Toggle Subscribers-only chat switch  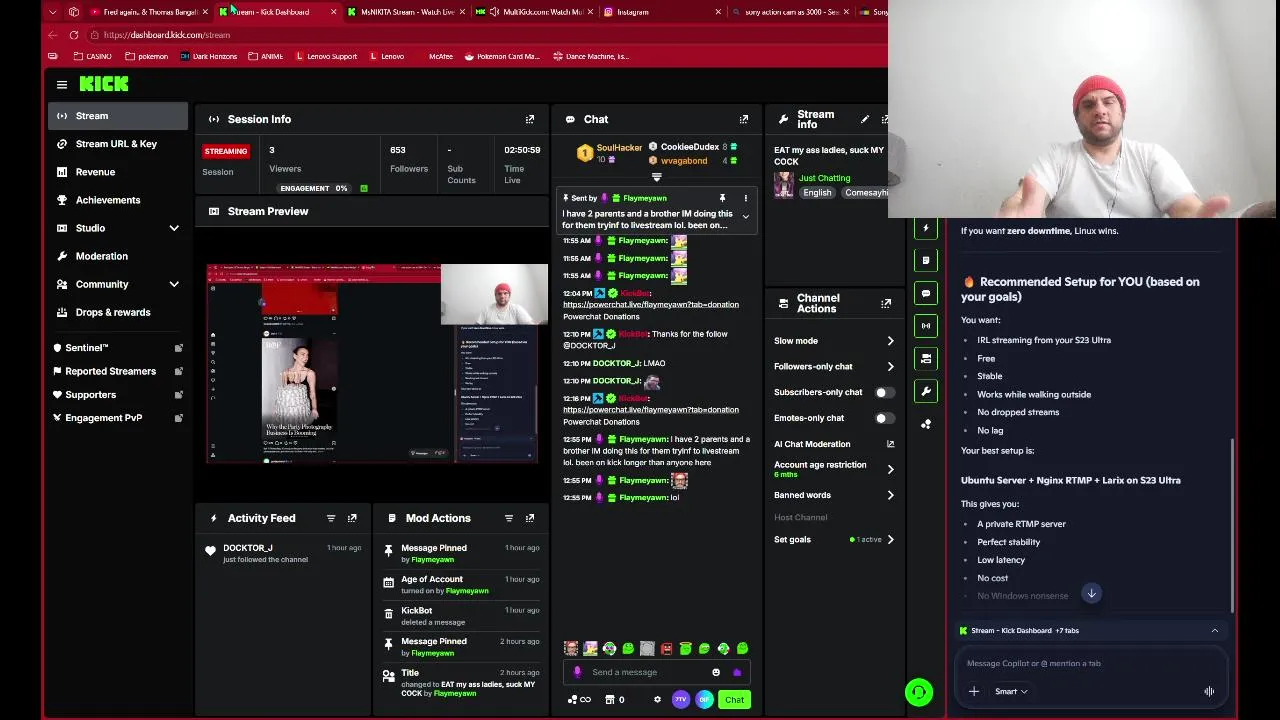coord(885,392)
